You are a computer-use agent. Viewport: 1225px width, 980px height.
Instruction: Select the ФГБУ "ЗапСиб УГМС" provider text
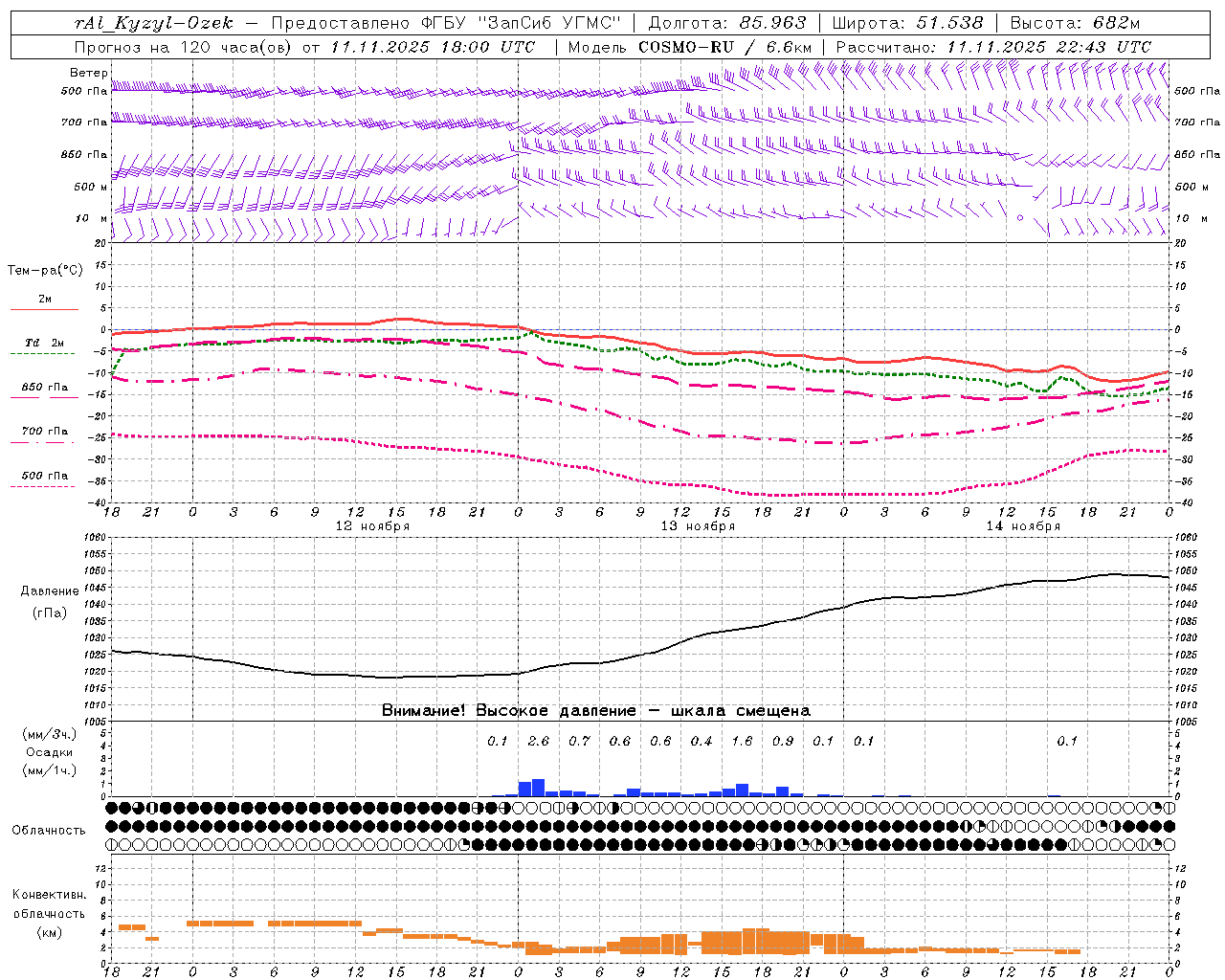[521, 23]
